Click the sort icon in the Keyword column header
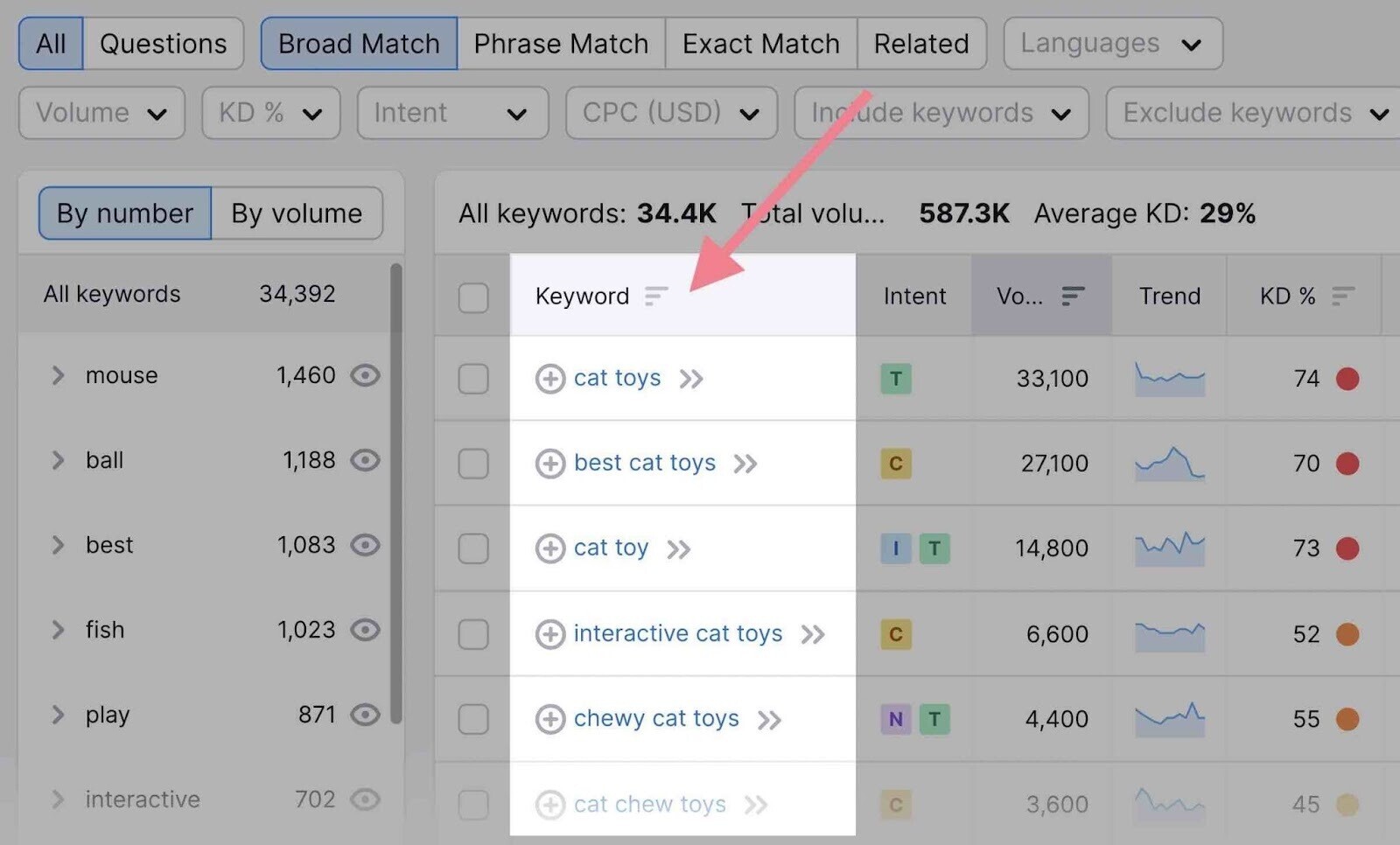 [656, 297]
